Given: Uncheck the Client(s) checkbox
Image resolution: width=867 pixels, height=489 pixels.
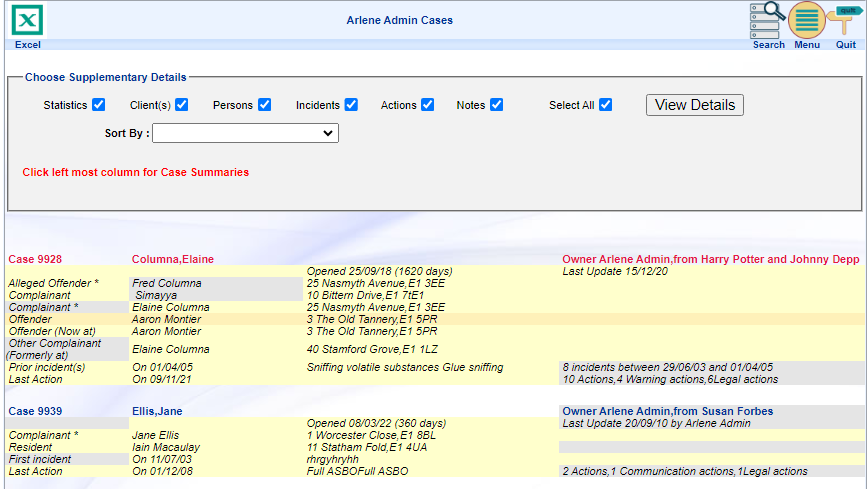Looking at the screenshot, I should click(181, 105).
